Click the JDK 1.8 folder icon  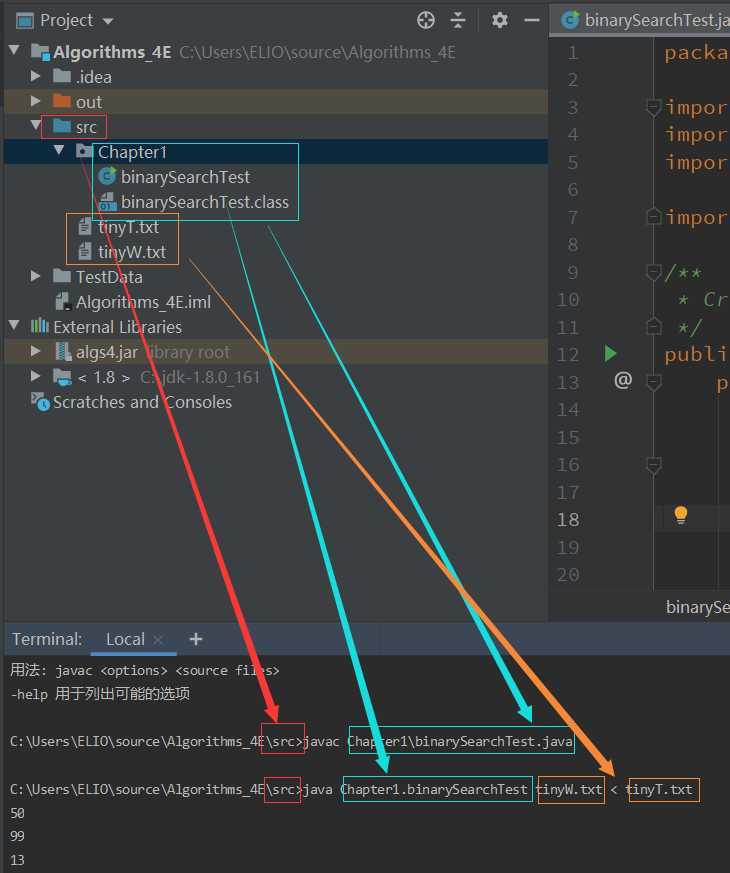(62, 377)
